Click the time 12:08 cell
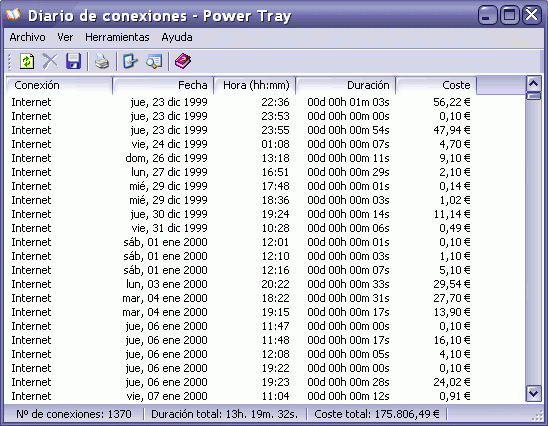Image resolution: width=548 pixels, height=426 pixels. [276, 354]
